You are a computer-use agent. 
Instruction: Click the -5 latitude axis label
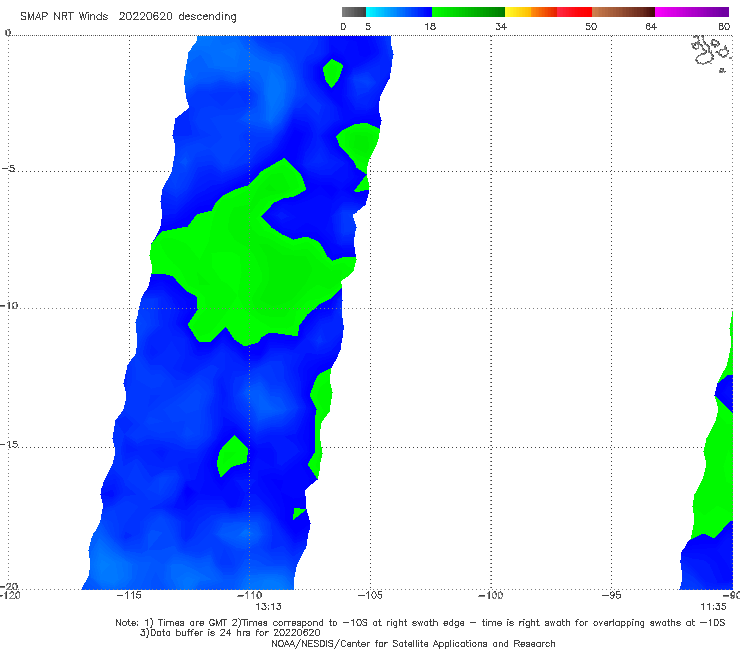click(x=9, y=169)
